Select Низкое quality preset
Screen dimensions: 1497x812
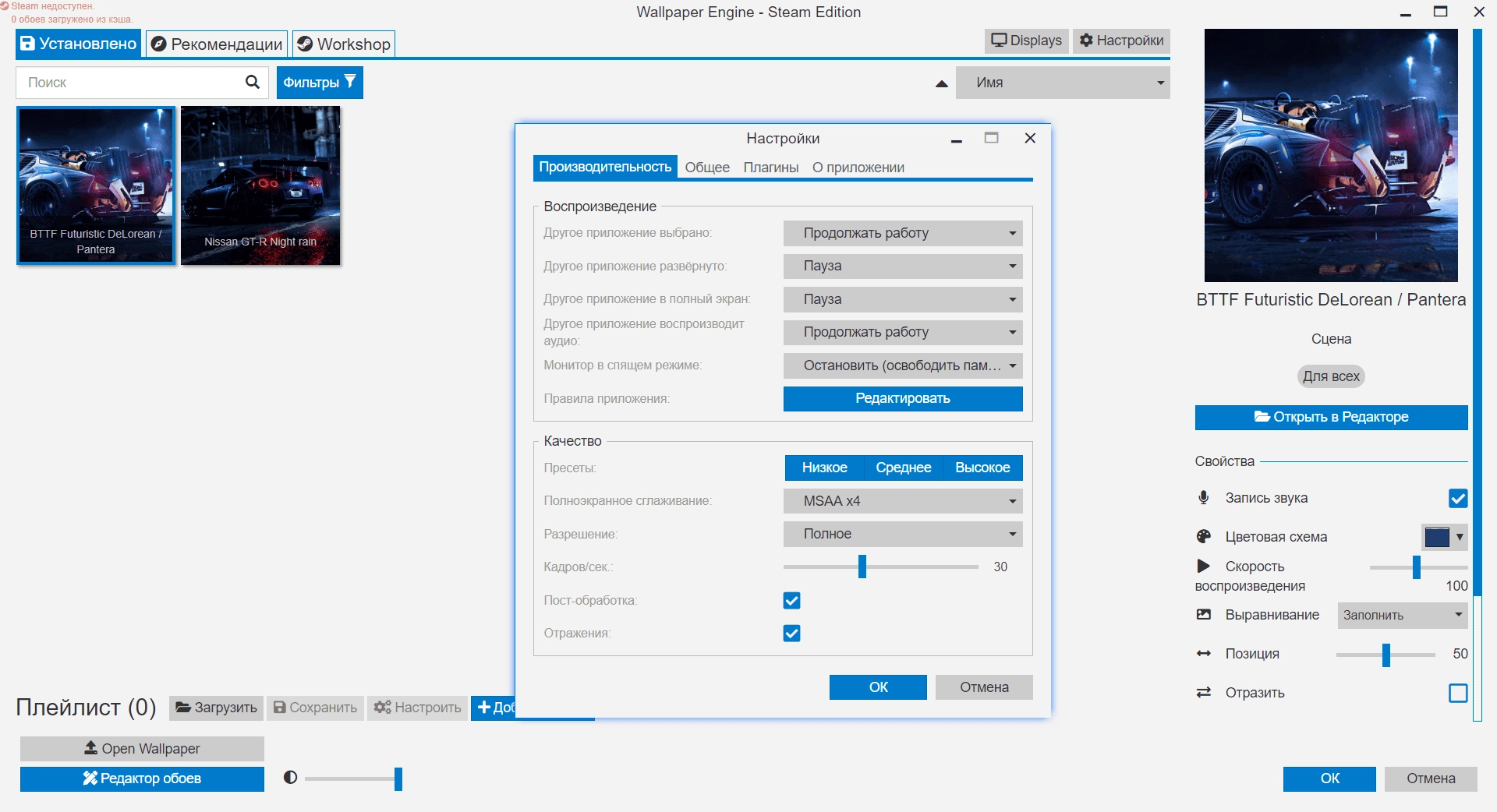tap(824, 468)
